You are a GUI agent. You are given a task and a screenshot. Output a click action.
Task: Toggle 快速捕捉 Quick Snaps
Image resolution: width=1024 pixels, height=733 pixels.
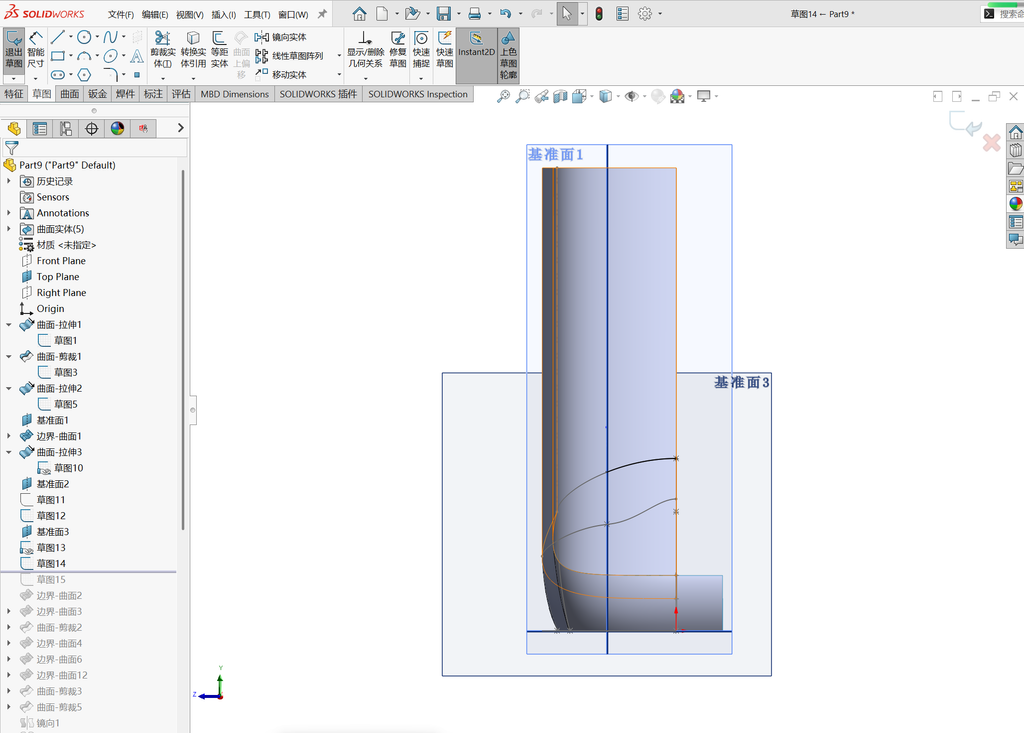pos(421,50)
